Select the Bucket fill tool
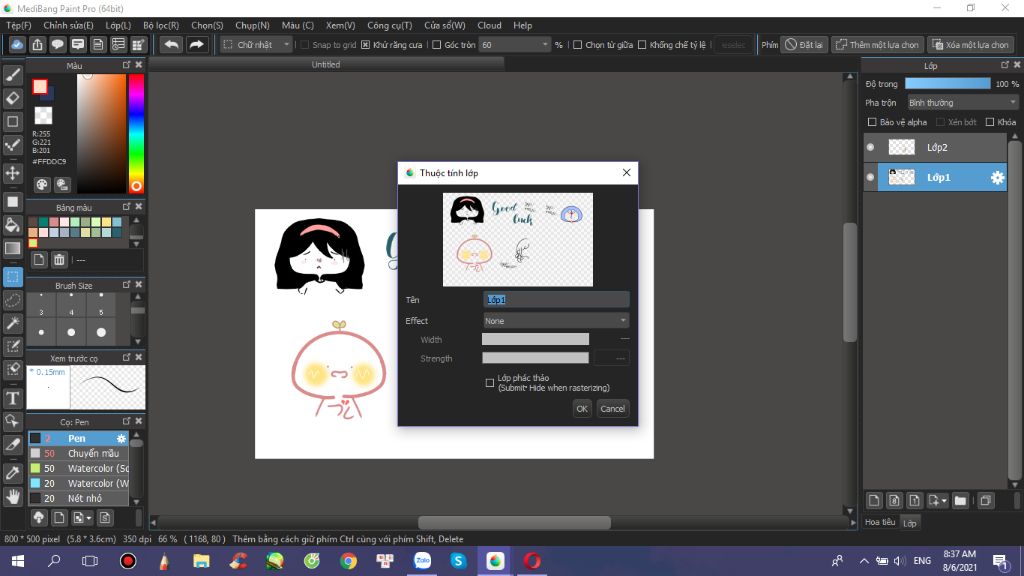 (12, 225)
